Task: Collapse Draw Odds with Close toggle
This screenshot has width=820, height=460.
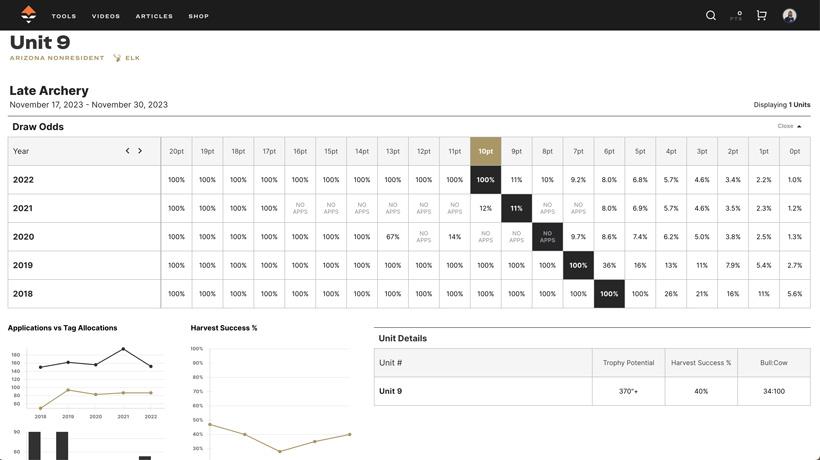Action: 789,126
